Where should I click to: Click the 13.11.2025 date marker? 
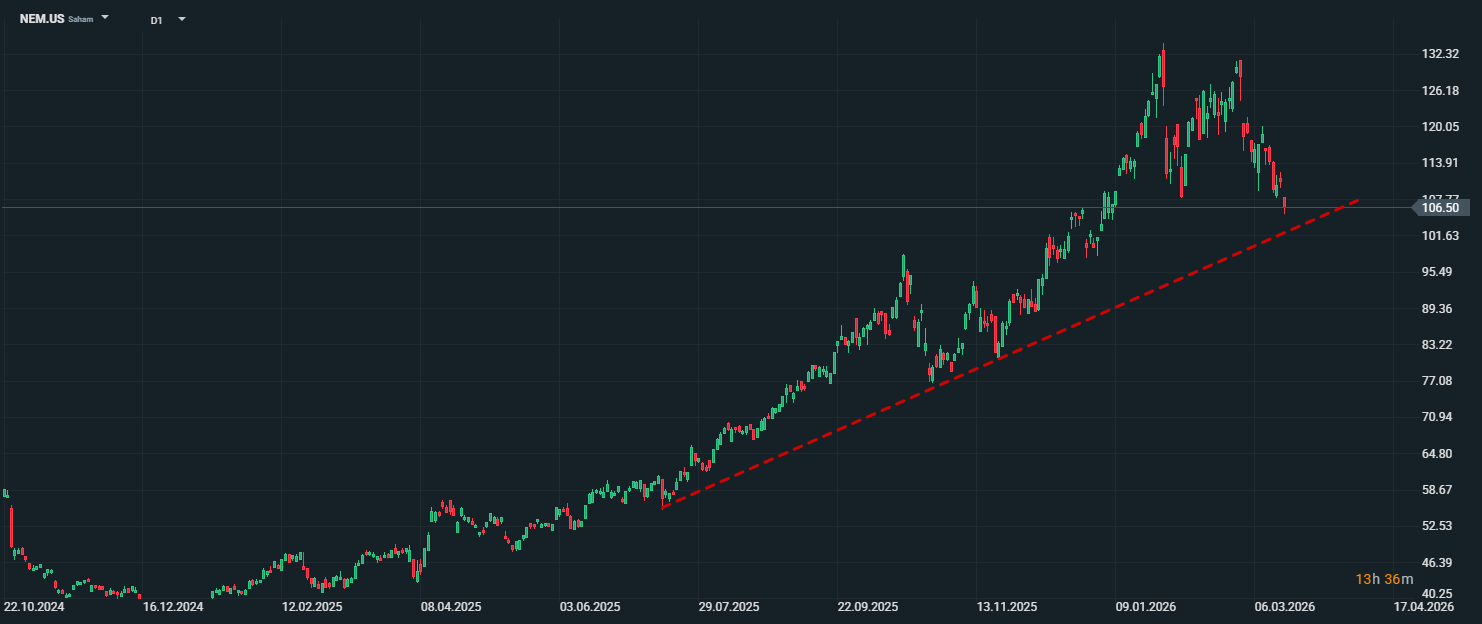[x=1007, y=607]
